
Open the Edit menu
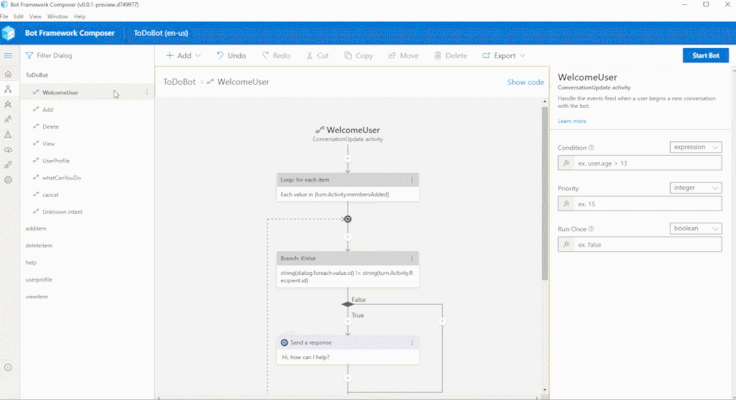pos(18,16)
